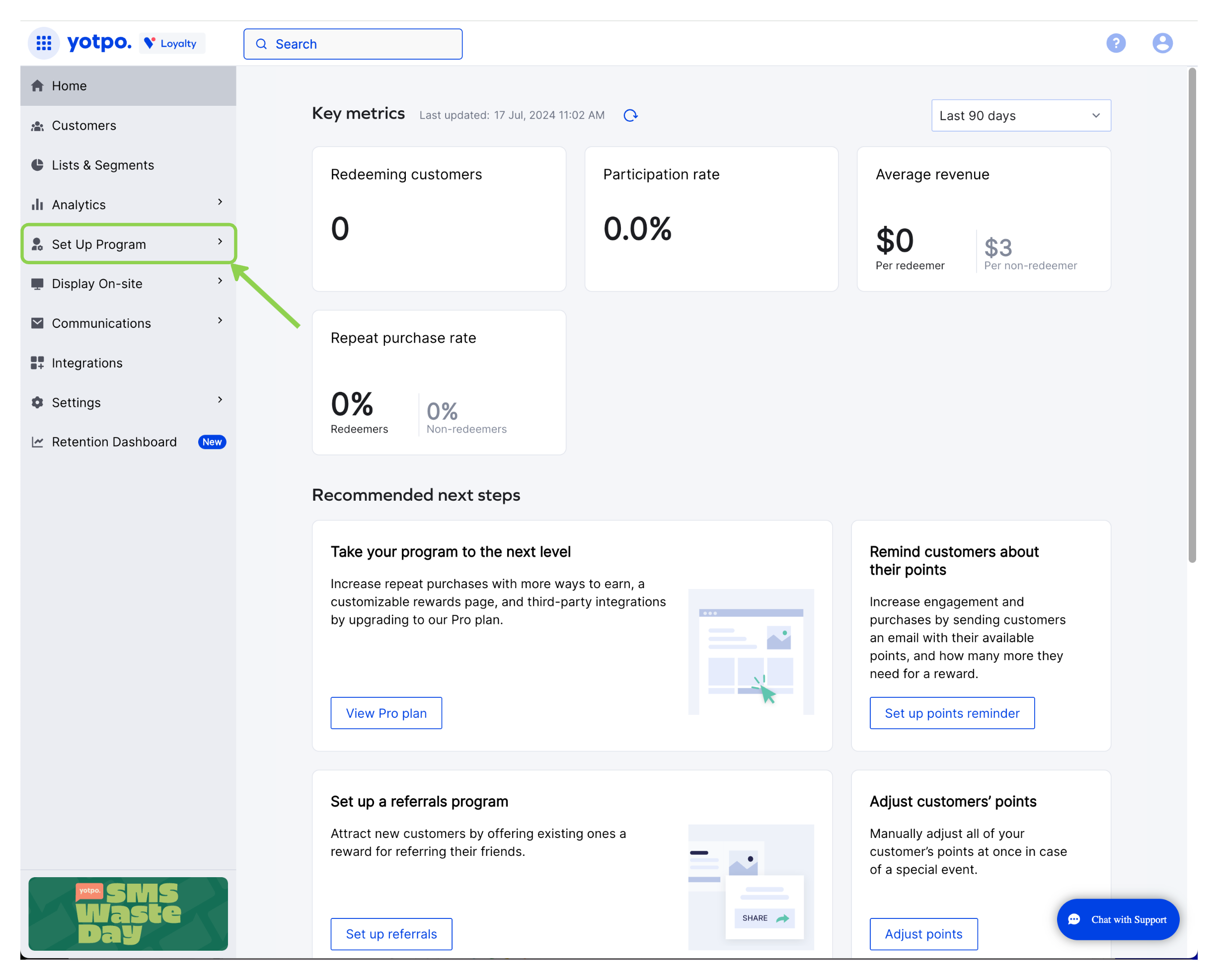Click the Repeat purchase rate card title

click(403, 338)
